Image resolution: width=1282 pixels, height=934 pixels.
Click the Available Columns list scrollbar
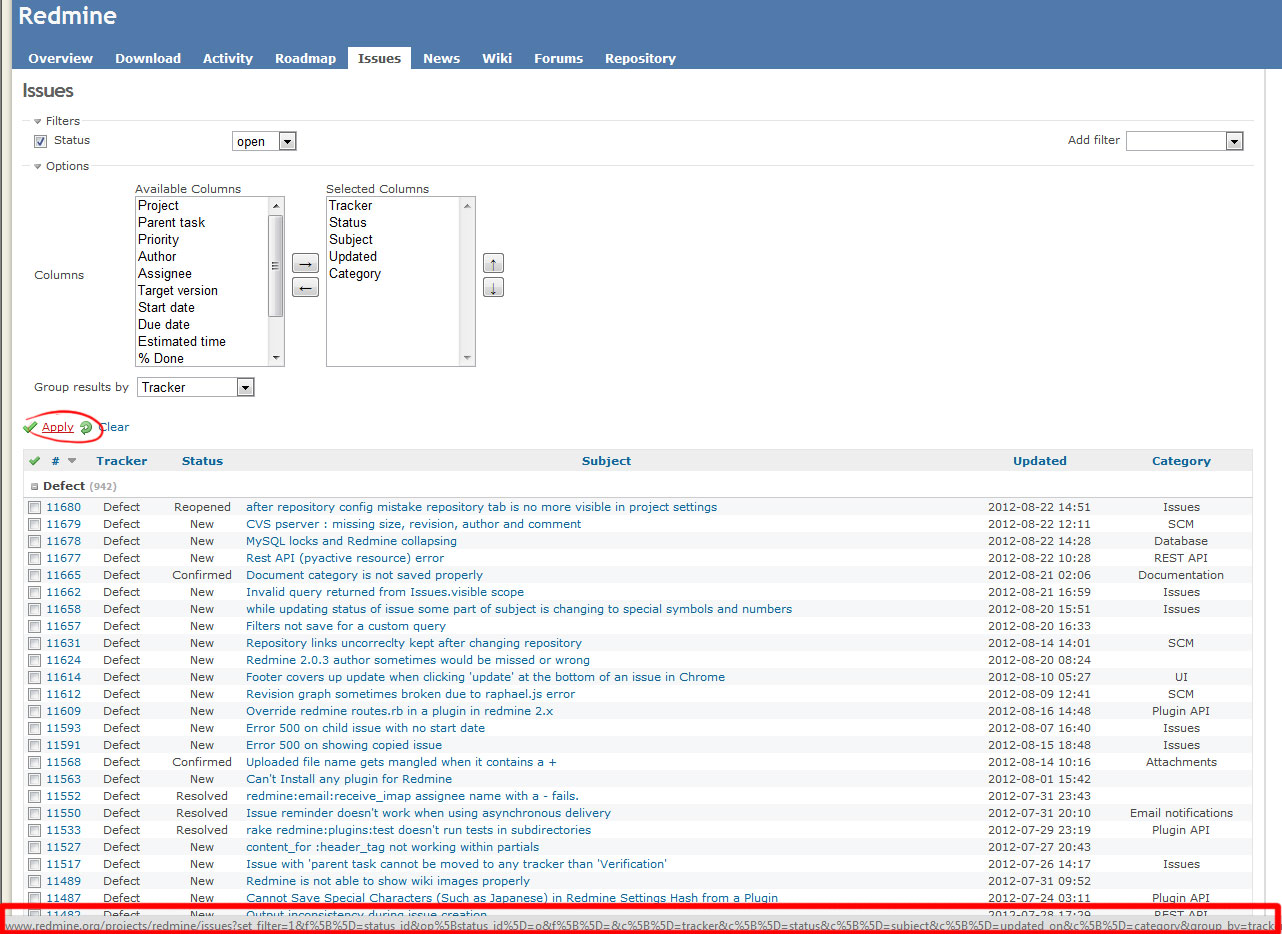coord(276,281)
